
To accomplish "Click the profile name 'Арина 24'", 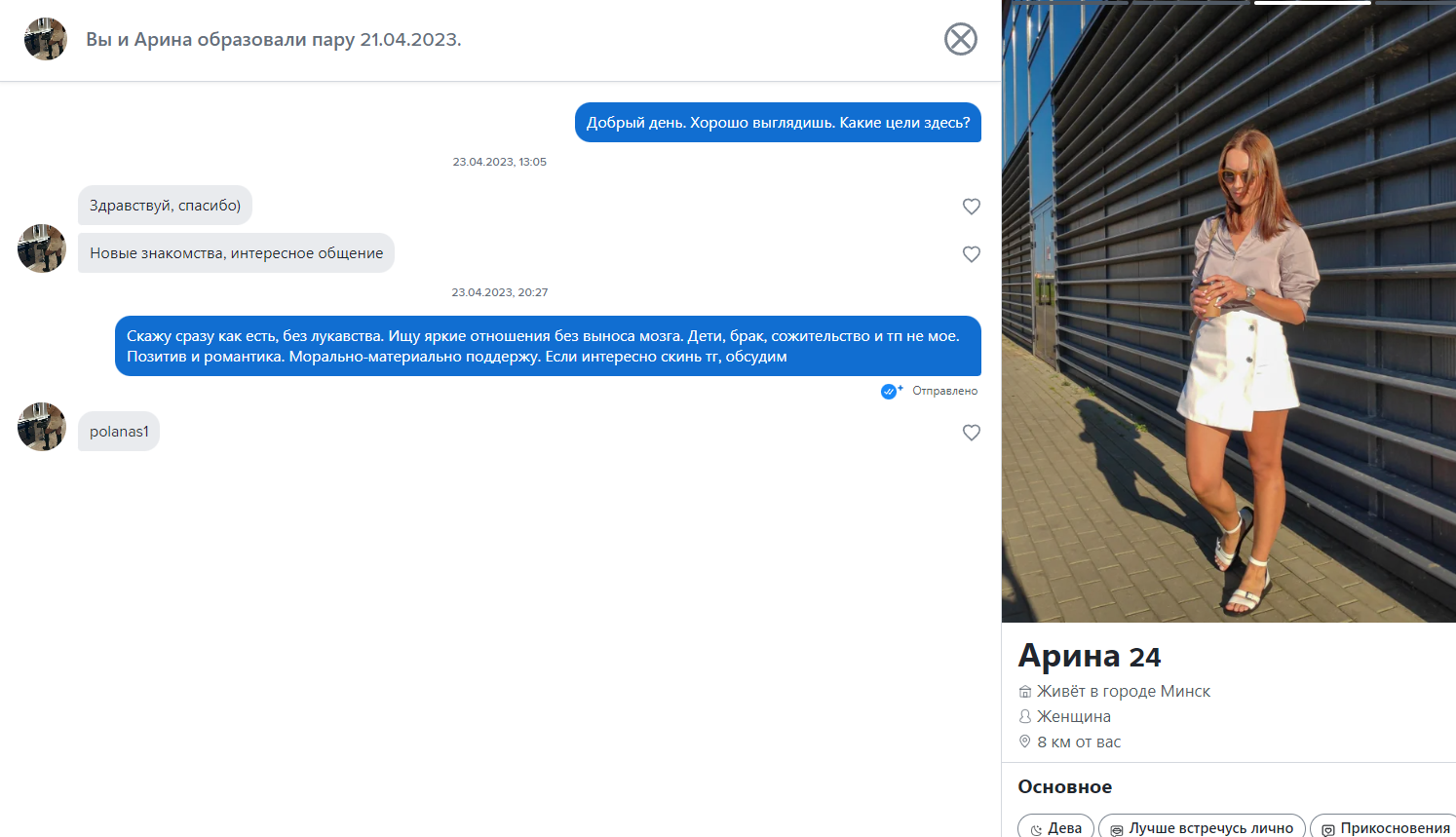I will pyautogui.click(x=1090, y=656).
